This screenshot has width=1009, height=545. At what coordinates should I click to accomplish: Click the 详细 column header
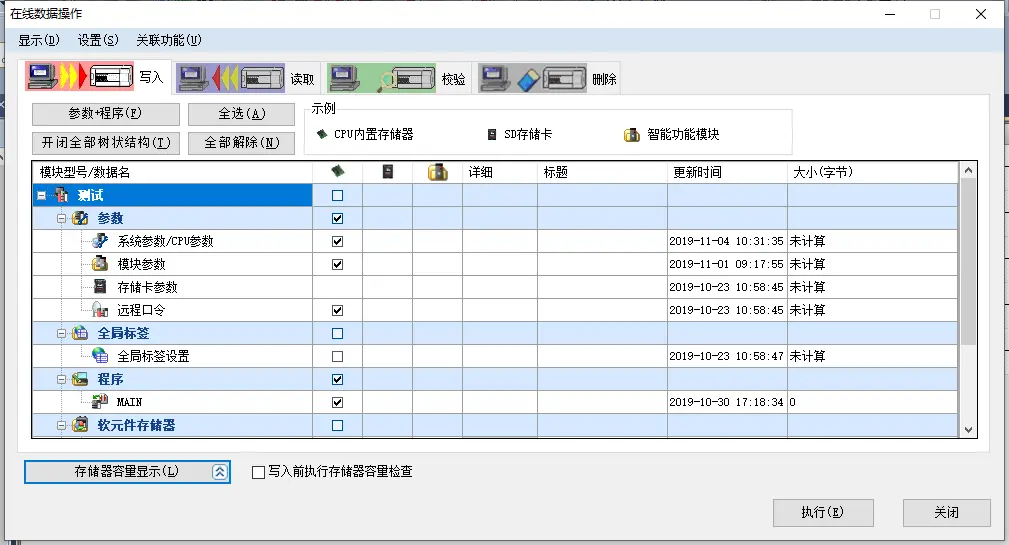tap(500, 172)
